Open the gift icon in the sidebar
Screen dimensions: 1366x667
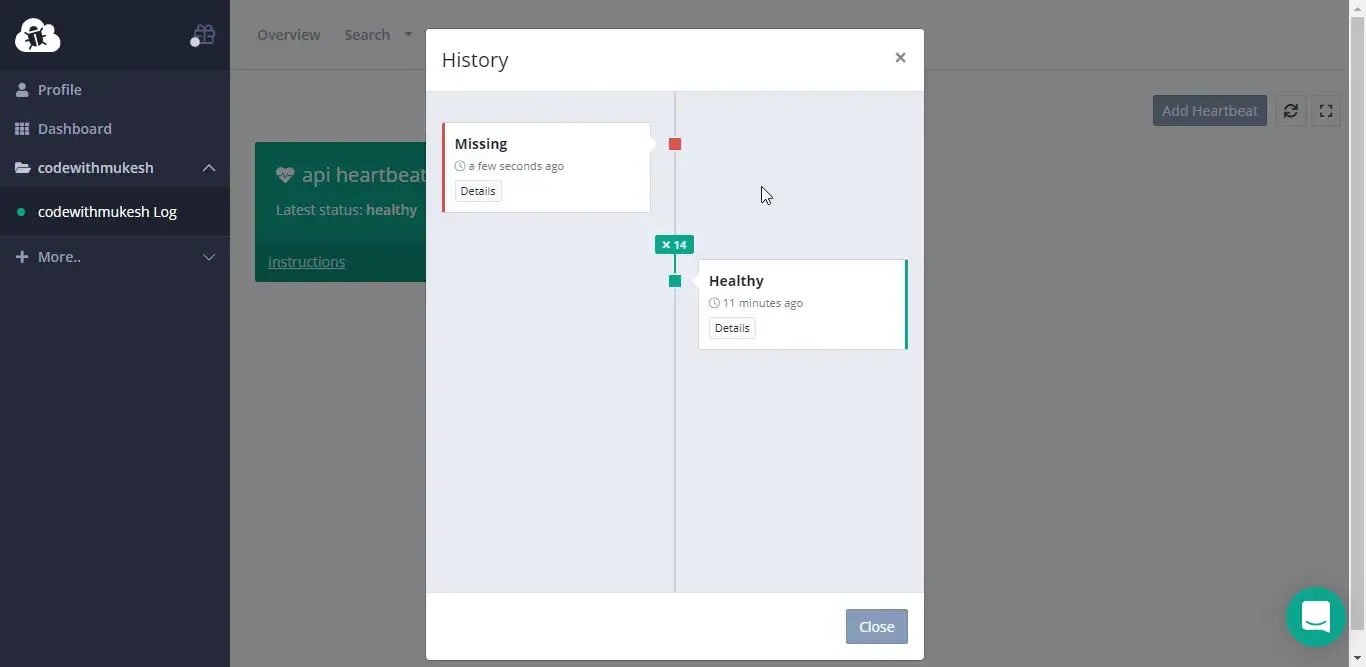(x=203, y=34)
